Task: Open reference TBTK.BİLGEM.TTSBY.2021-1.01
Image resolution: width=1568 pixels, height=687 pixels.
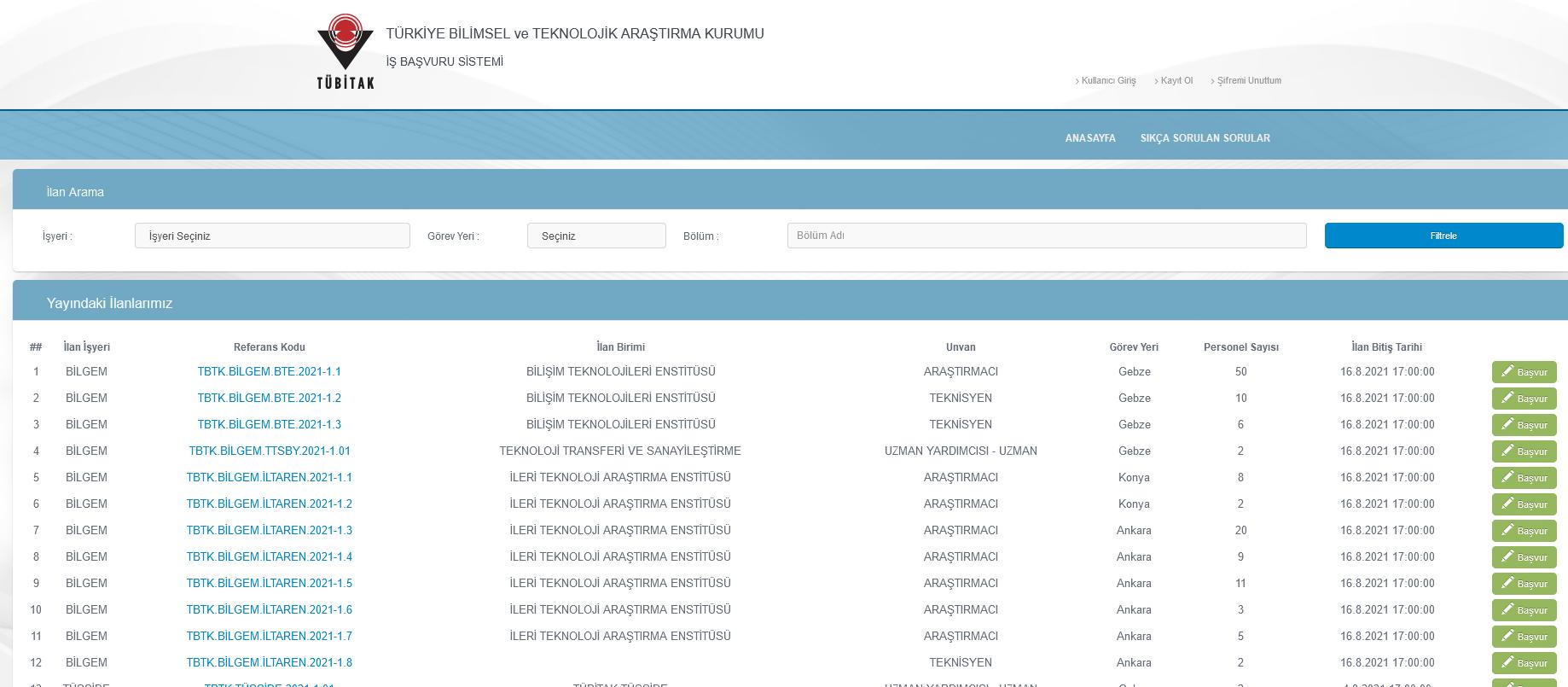Action: click(270, 451)
